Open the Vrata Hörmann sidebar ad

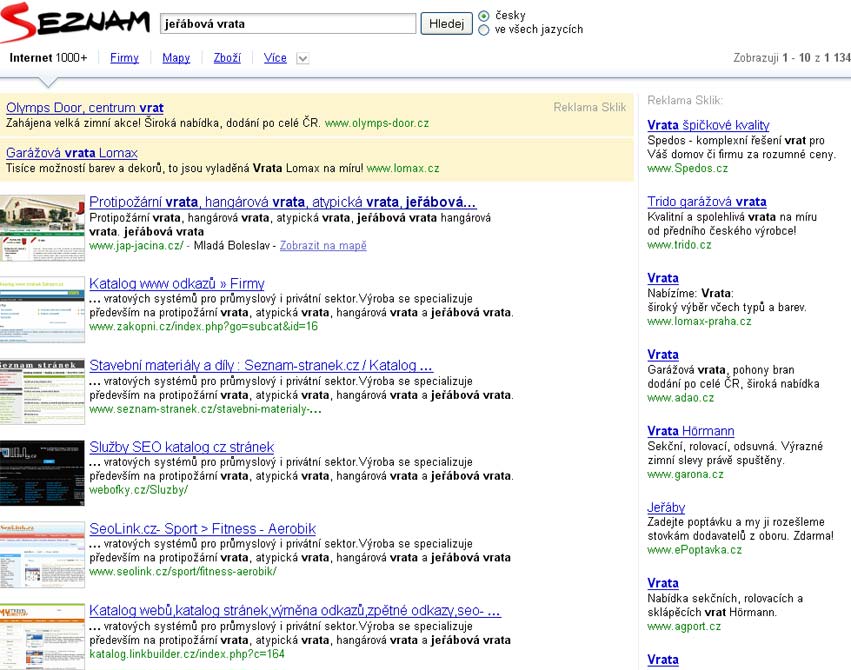690,431
